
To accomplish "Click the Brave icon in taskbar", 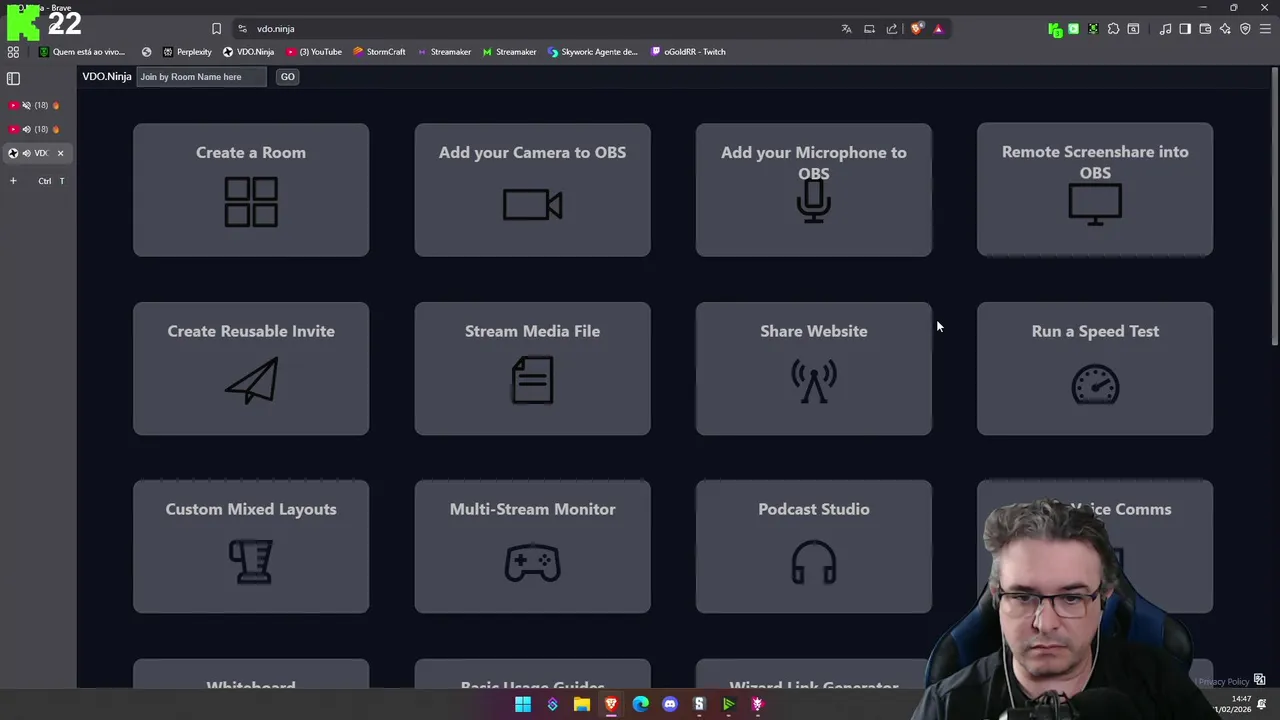I will 611,704.
